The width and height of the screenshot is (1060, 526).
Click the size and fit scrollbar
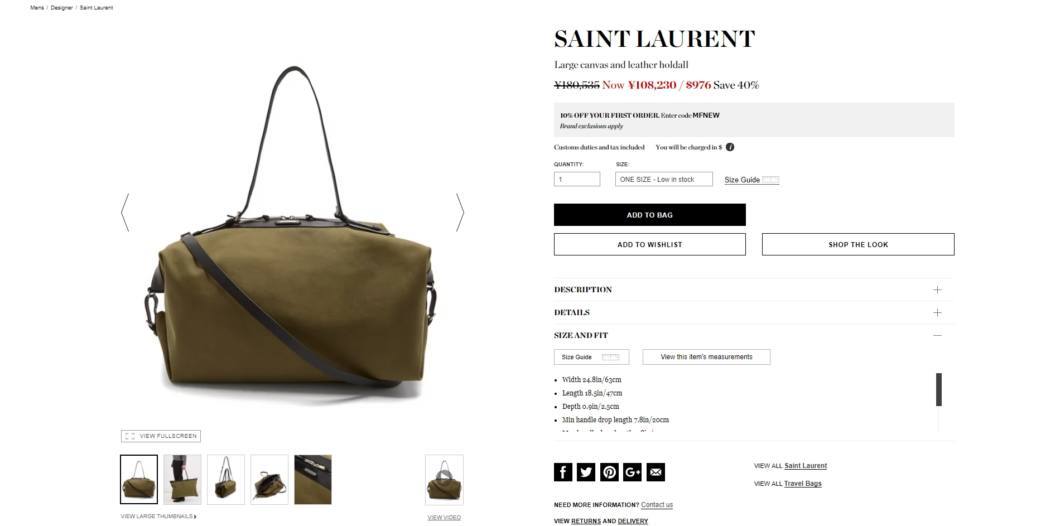click(939, 389)
